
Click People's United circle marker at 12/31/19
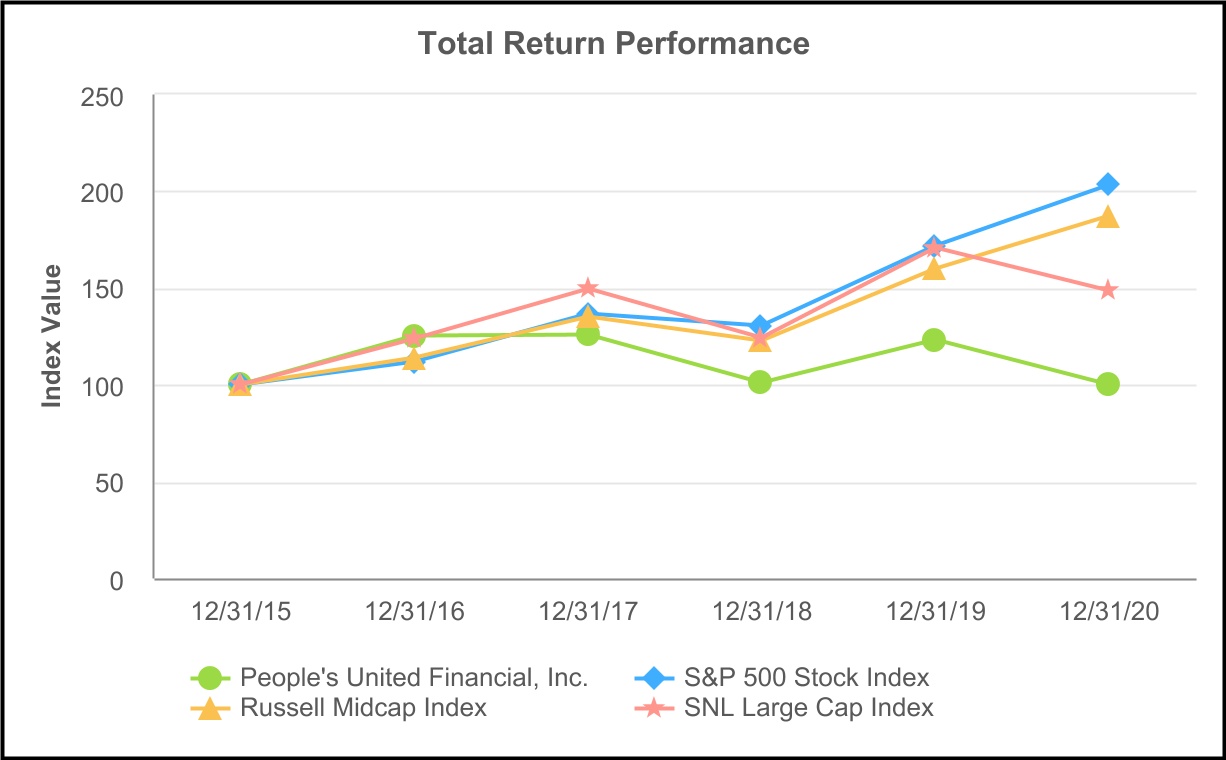point(933,340)
